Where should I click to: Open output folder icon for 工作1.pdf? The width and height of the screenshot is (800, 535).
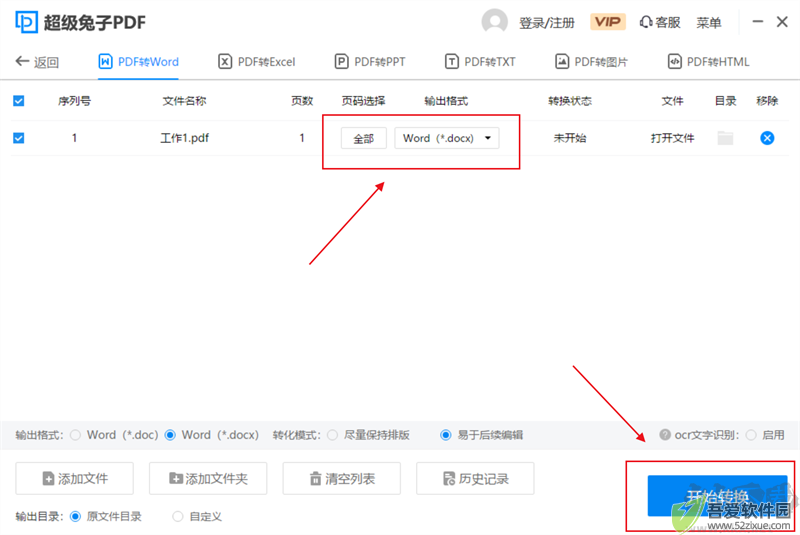click(725, 138)
